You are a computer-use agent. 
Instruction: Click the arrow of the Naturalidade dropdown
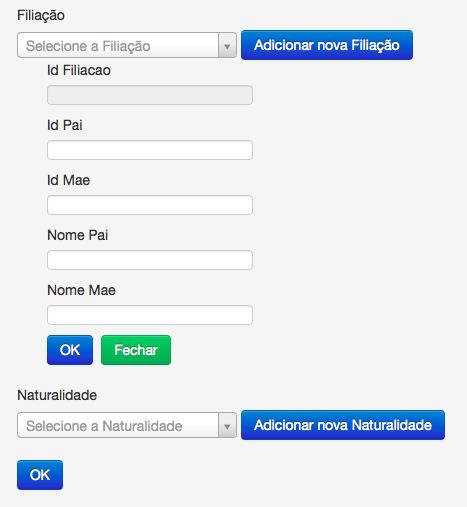(227, 425)
